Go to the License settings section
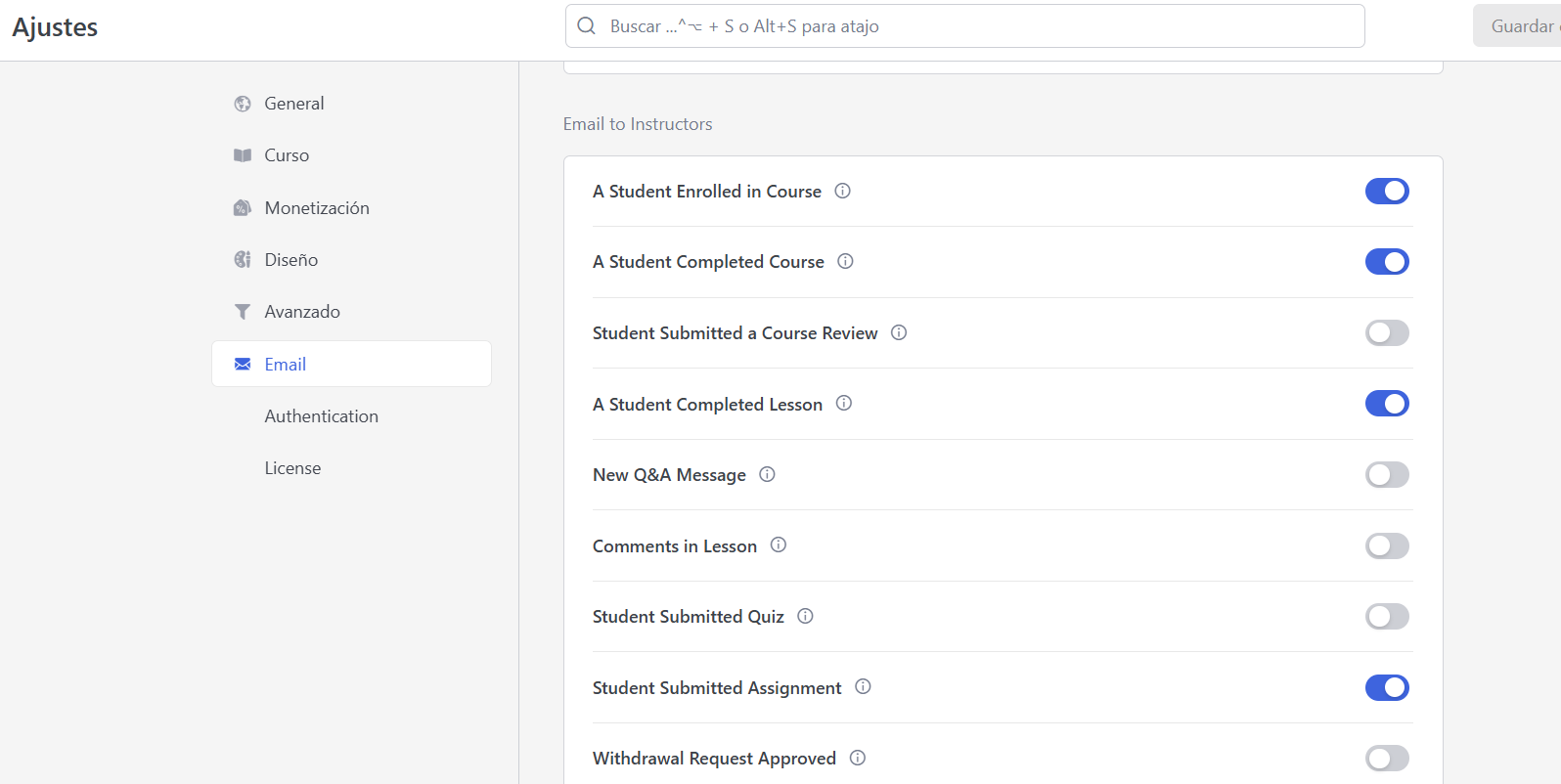This screenshot has height=784, width=1561. pos(292,468)
